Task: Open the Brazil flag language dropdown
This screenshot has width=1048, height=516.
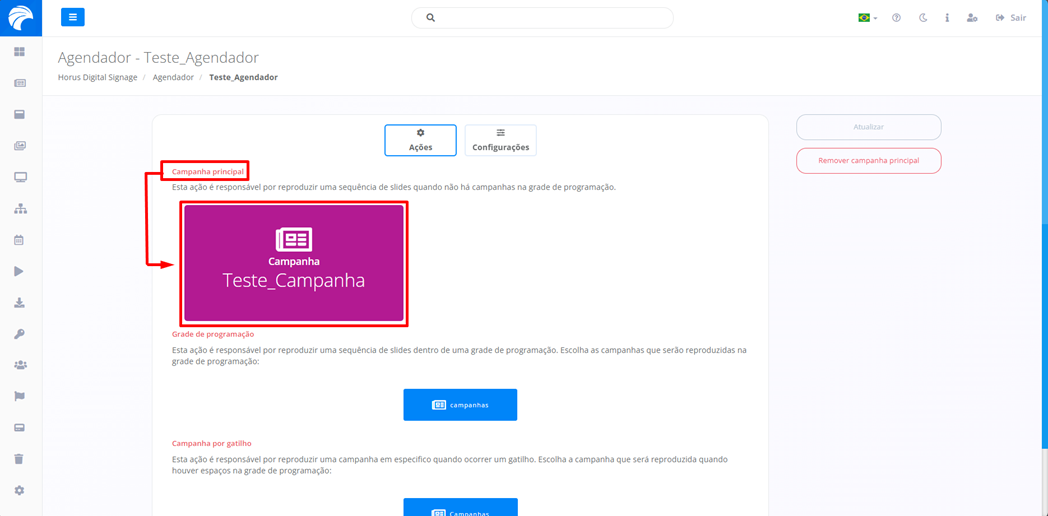Action: 867,18
